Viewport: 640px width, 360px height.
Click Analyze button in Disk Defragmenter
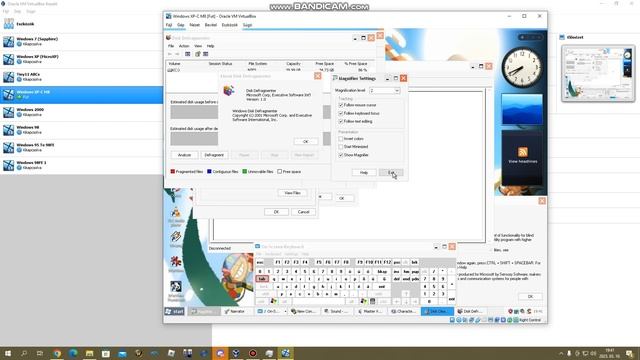point(184,155)
